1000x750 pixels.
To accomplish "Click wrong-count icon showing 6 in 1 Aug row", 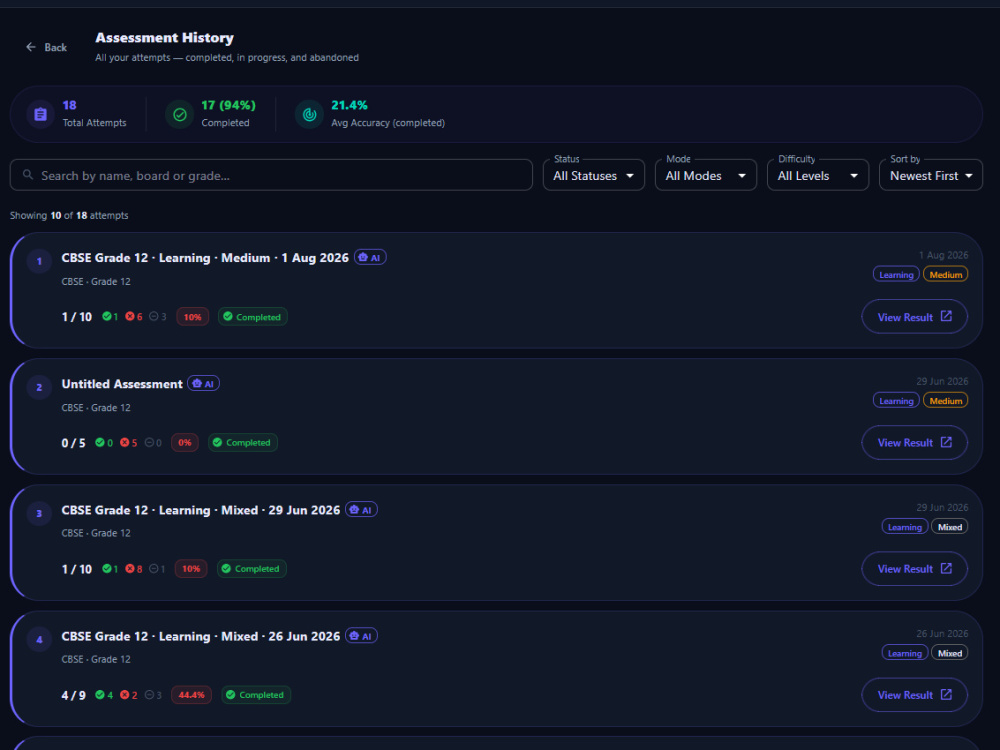I will pyautogui.click(x=130, y=316).
